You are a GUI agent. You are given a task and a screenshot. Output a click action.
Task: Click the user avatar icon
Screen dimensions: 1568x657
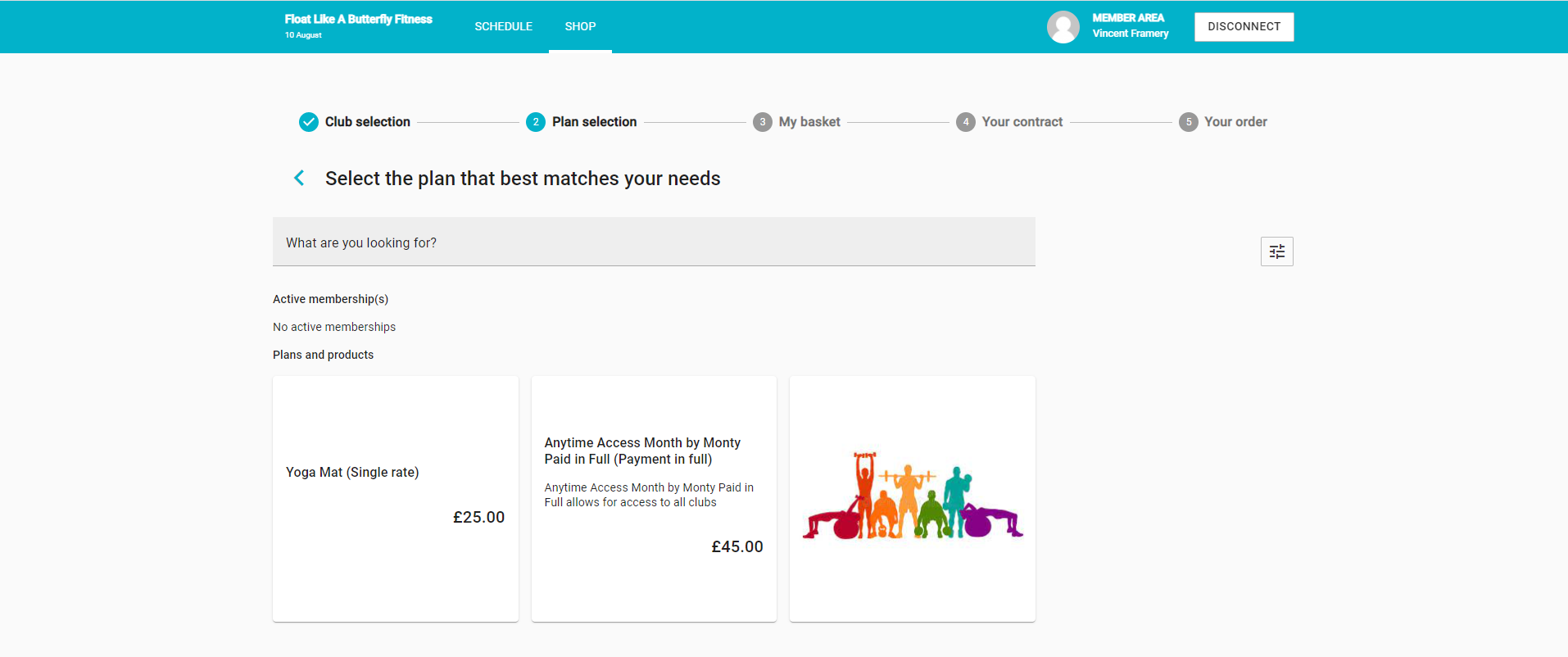coord(1063,27)
